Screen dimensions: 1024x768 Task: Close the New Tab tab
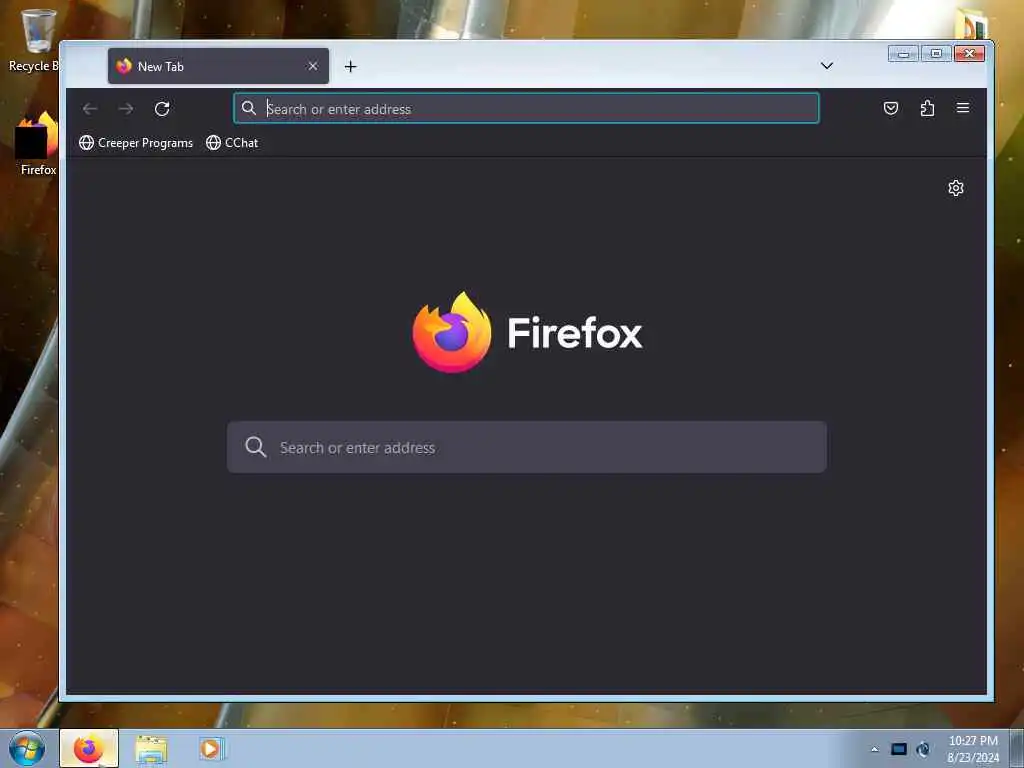click(x=313, y=66)
